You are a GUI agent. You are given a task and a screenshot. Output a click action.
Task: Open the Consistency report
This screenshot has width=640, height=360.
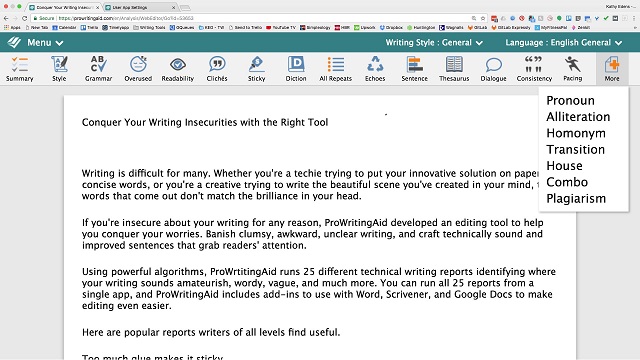[534, 69]
